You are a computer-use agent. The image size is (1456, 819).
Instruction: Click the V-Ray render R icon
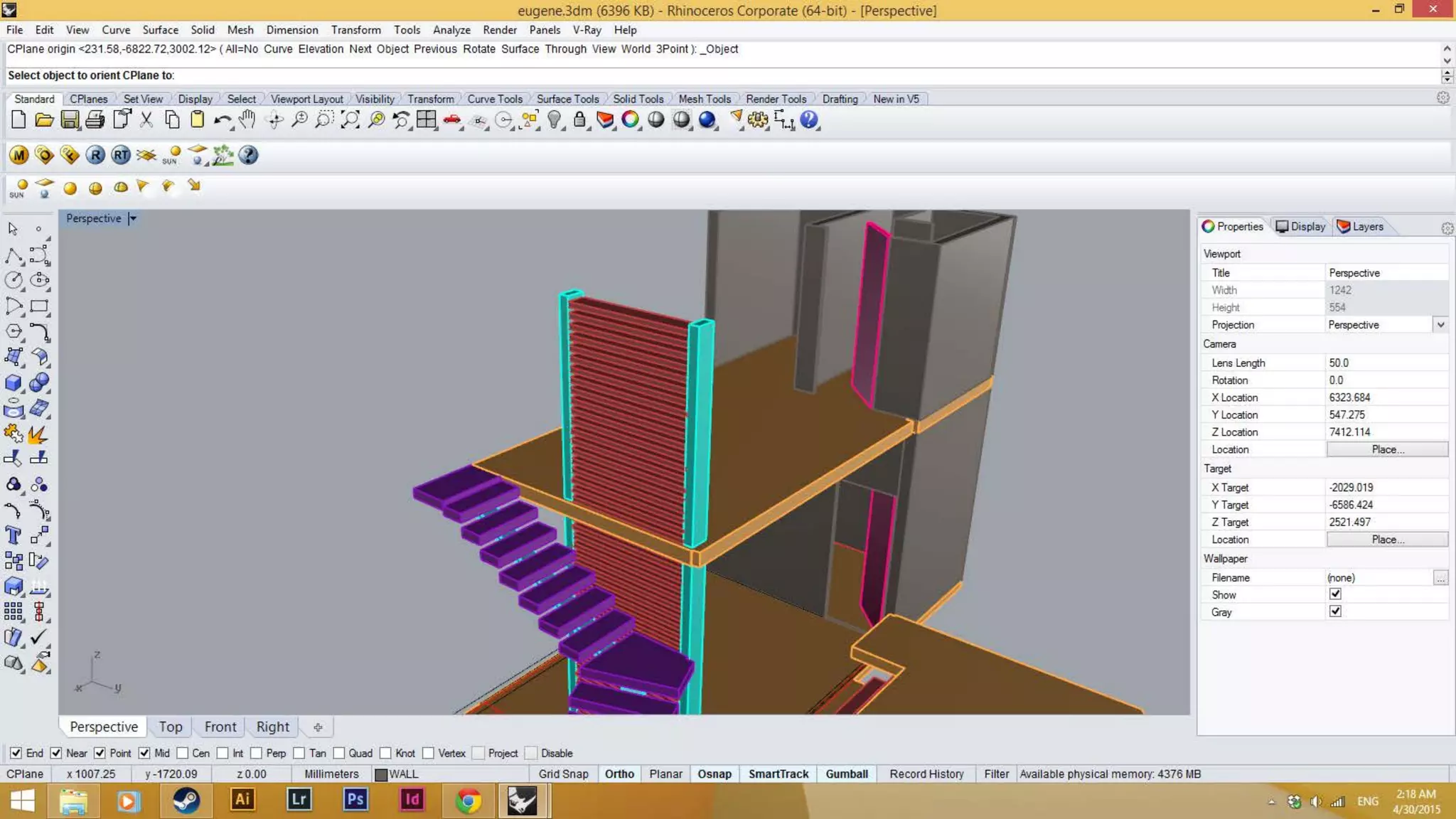coord(95,155)
